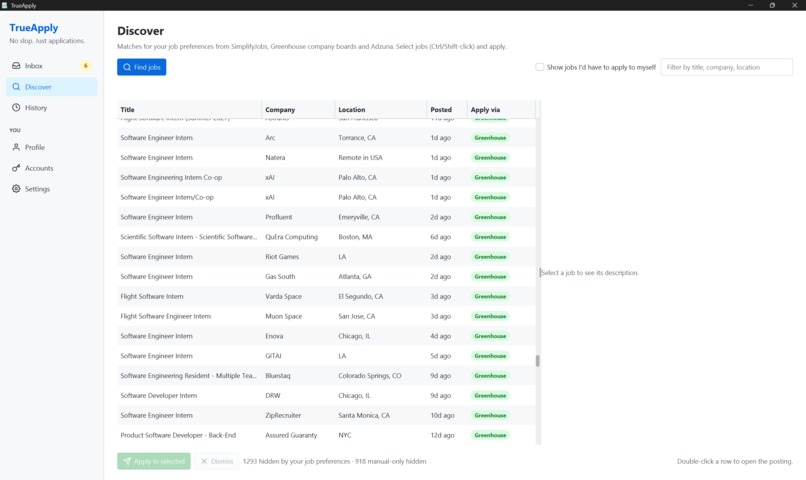Select Software Developer Intern row

point(326,395)
